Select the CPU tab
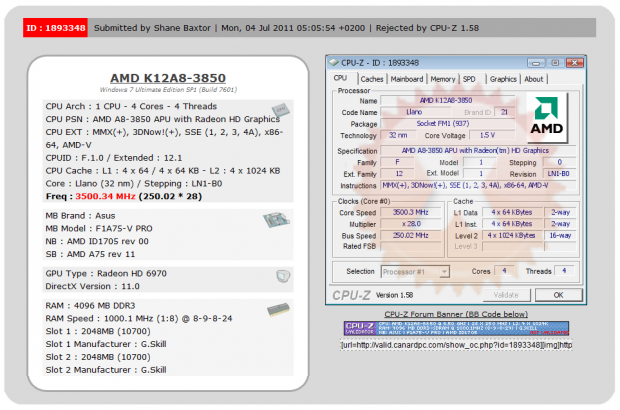The height and width of the screenshot is (410, 620). 340,78
